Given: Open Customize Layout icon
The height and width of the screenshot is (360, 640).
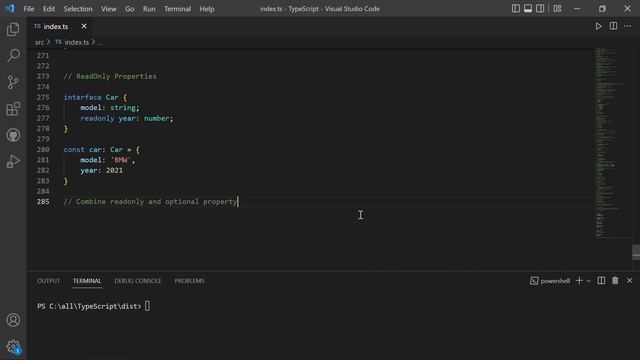Looking at the screenshot, I should click(x=557, y=9).
